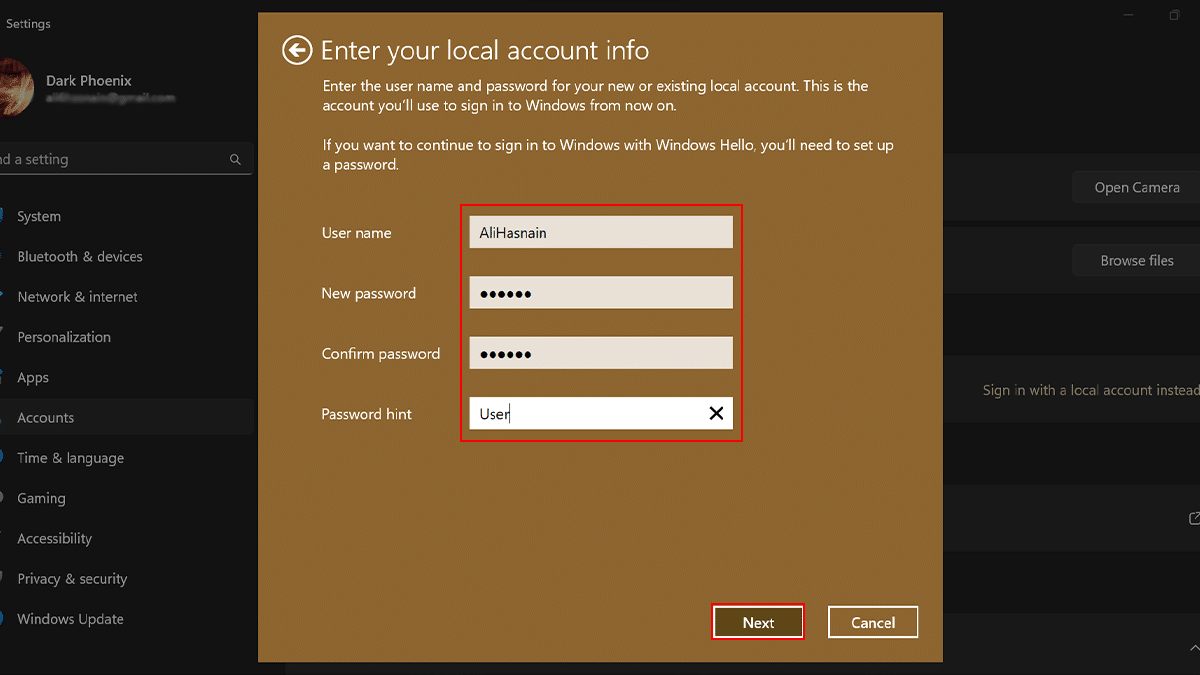
Task: Click Sign in with a local account instead
Action: click(1090, 390)
